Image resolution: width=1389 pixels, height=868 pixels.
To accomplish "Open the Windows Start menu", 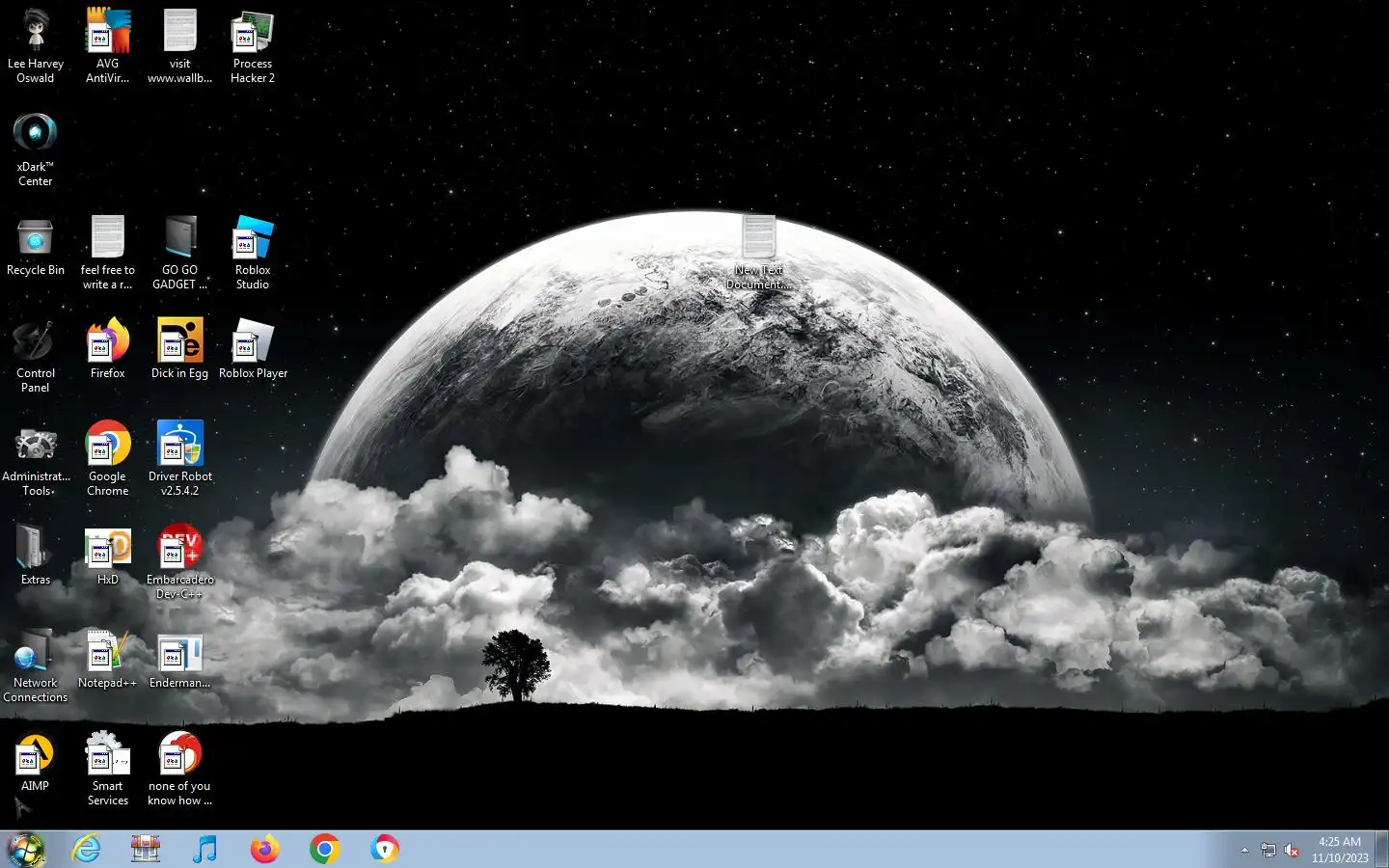I will 26,850.
